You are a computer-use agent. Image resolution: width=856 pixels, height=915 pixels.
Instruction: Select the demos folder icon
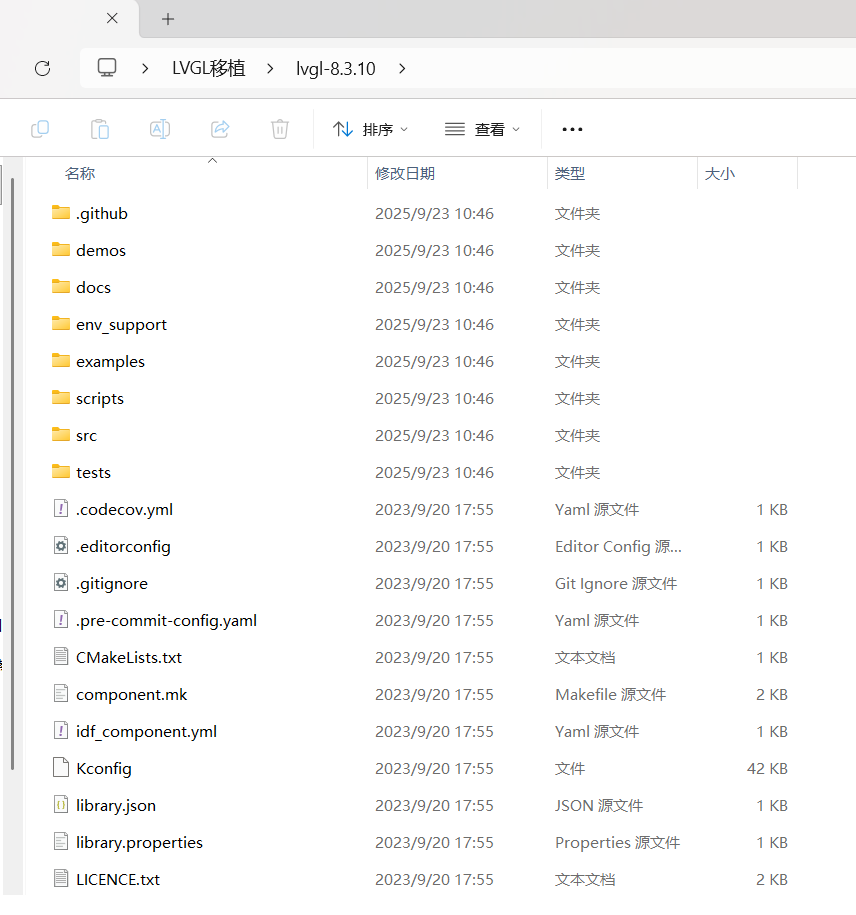[x=61, y=249]
